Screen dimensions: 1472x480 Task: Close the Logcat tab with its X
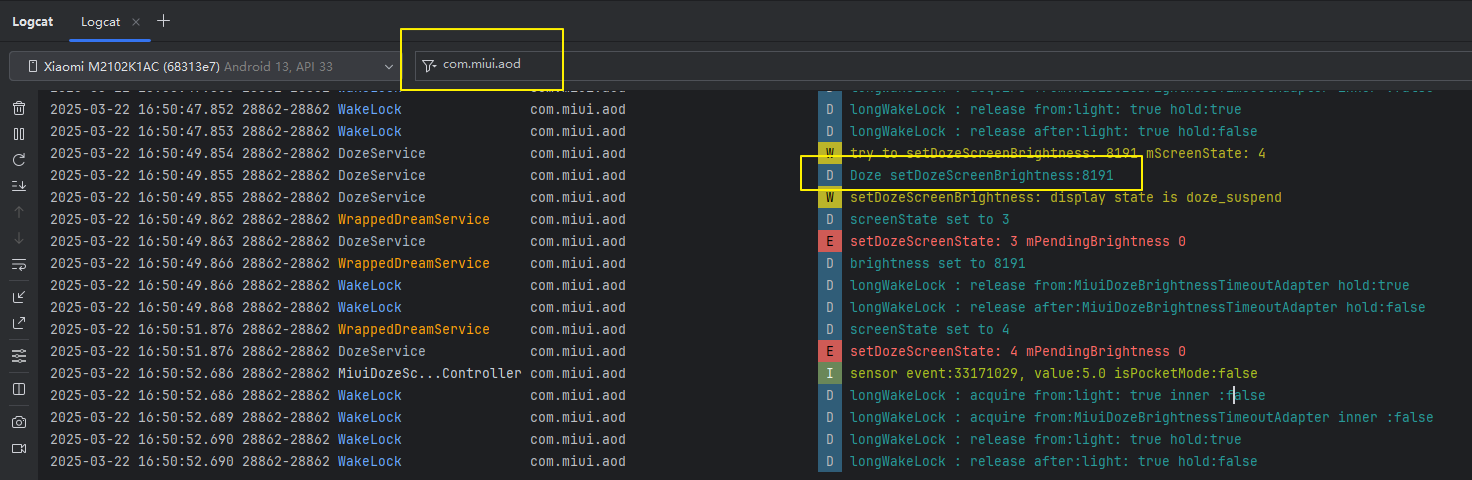click(136, 21)
